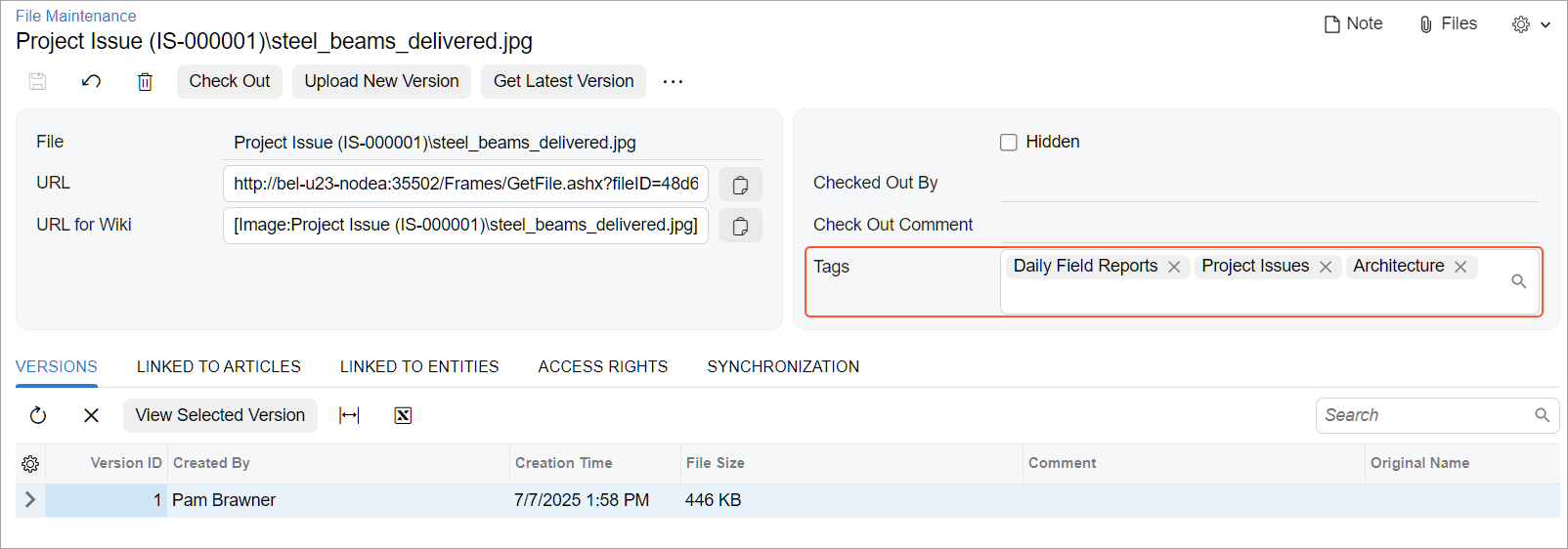Remove the Architecture tag
Image resolution: width=1568 pixels, height=549 pixels.
[x=1460, y=267]
